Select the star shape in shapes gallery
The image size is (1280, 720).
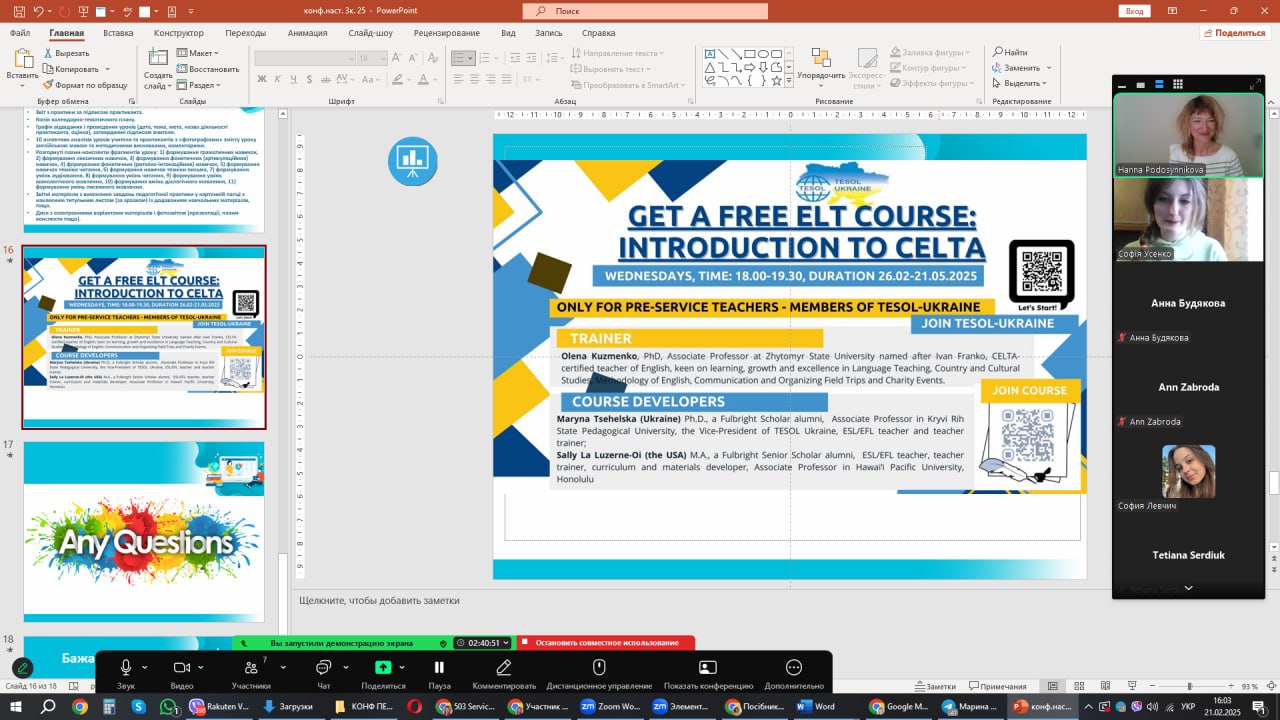click(x=776, y=81)
